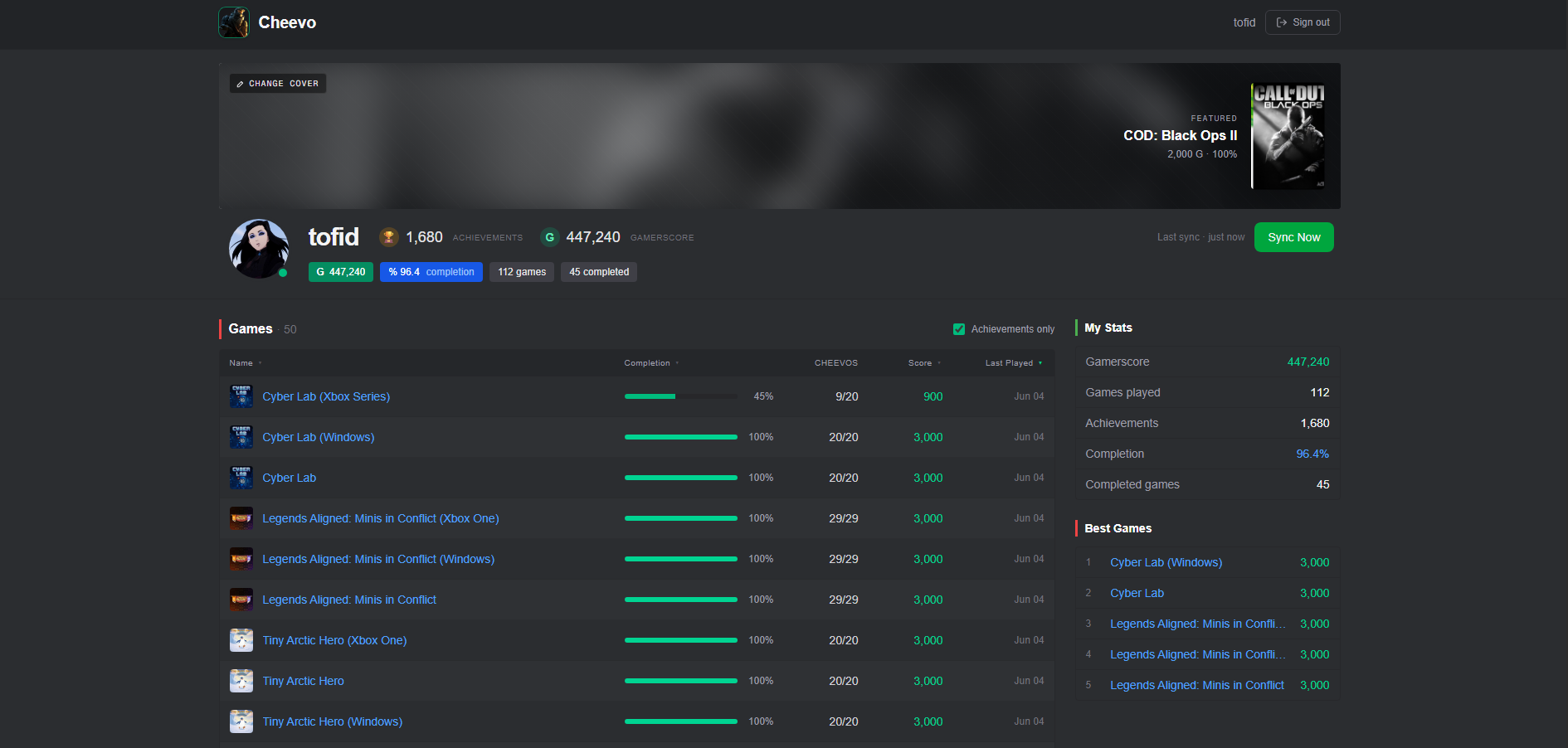This screenshot has width=1568, height=748.
Task: Sort games by Last Played column
Action: (1014, 363)
